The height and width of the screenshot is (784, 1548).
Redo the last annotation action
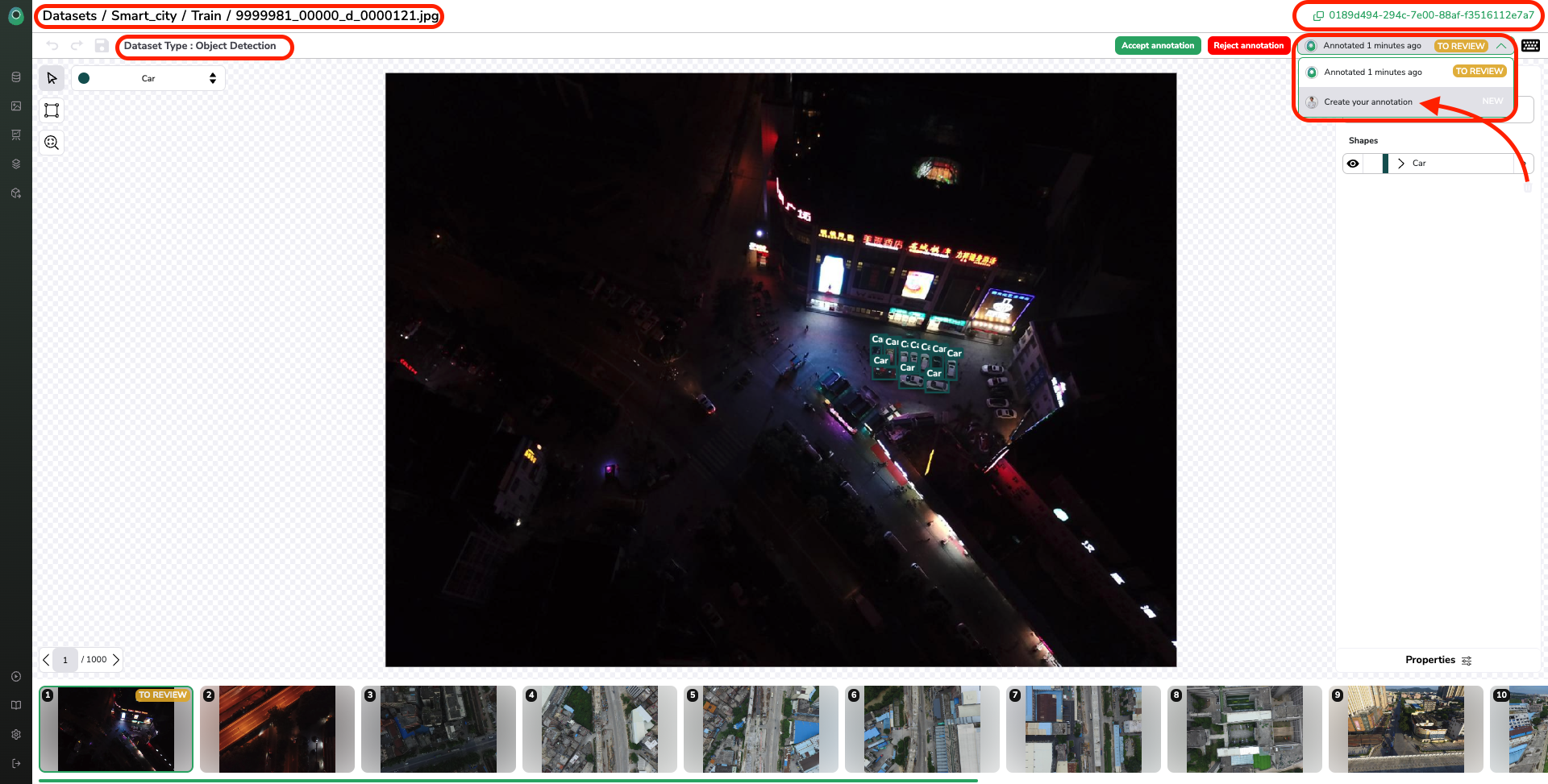tap(77, 46)
